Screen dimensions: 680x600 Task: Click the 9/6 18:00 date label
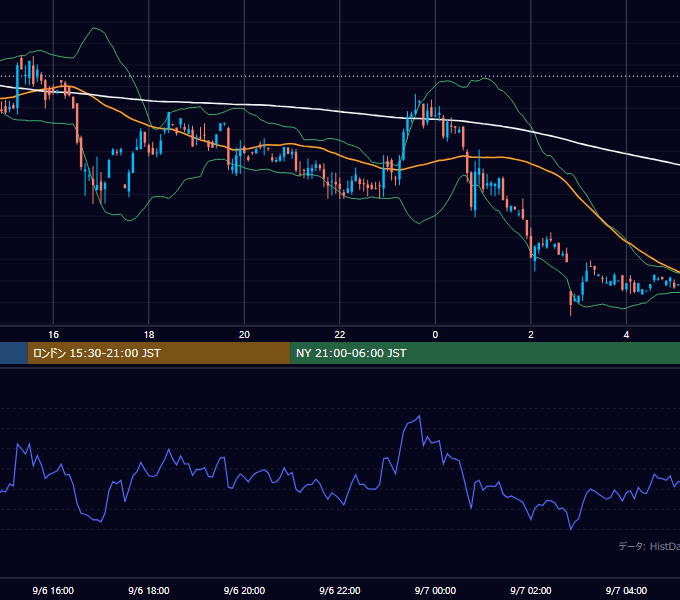click(x=149, y=590)
